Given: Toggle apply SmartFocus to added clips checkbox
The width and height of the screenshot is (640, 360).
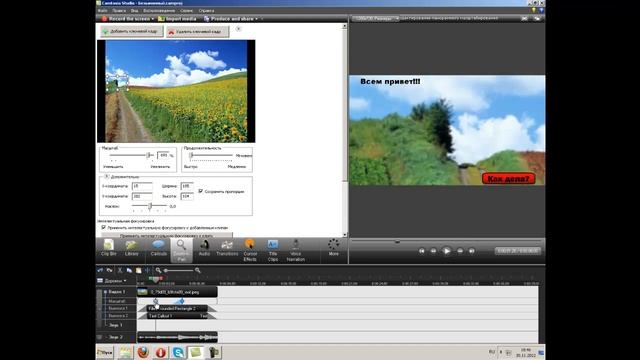Looking at the screenshot, I should click(x=103, y=227).
